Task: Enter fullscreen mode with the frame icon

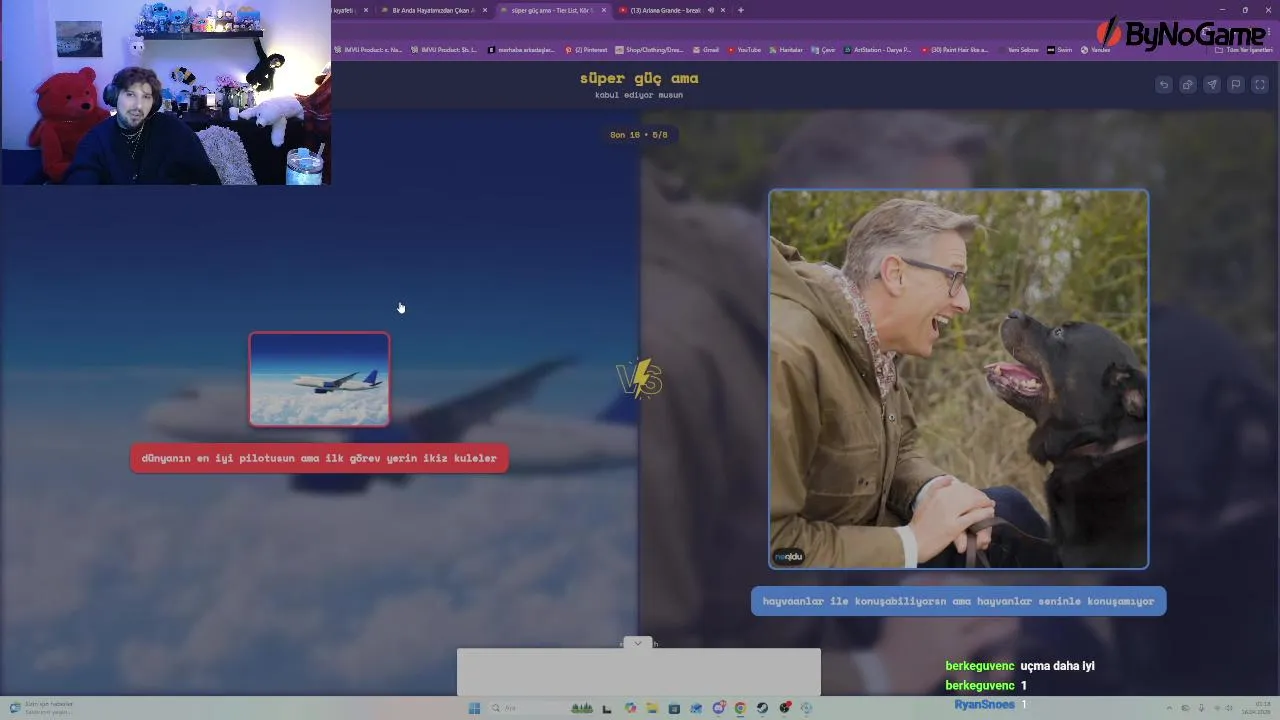Action: [1260, 85]
